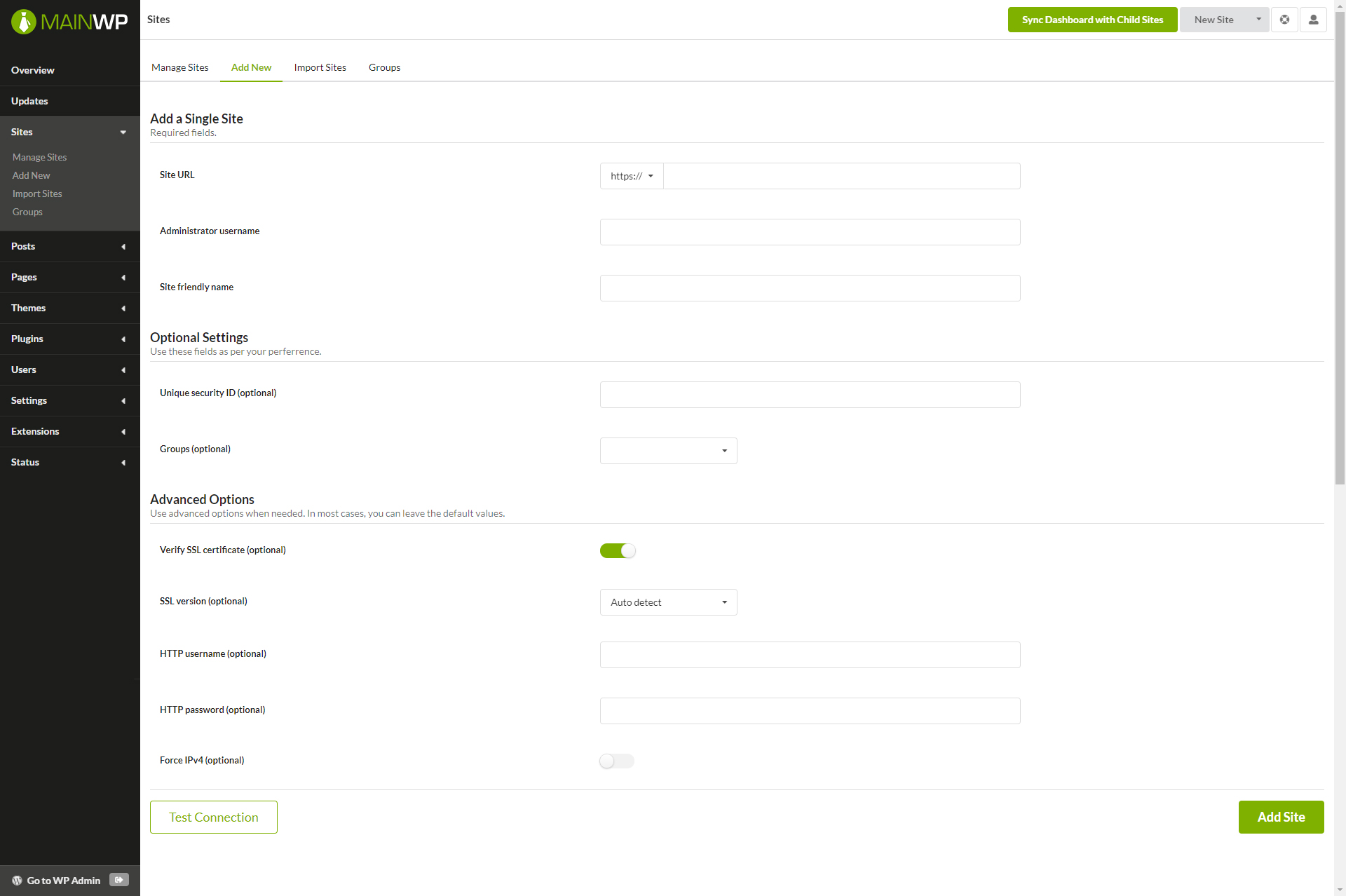The width and height of the screenshot is (1346, 896).
Task: Open the SSL version Auto detect dropdown
Action: point(668,602)
